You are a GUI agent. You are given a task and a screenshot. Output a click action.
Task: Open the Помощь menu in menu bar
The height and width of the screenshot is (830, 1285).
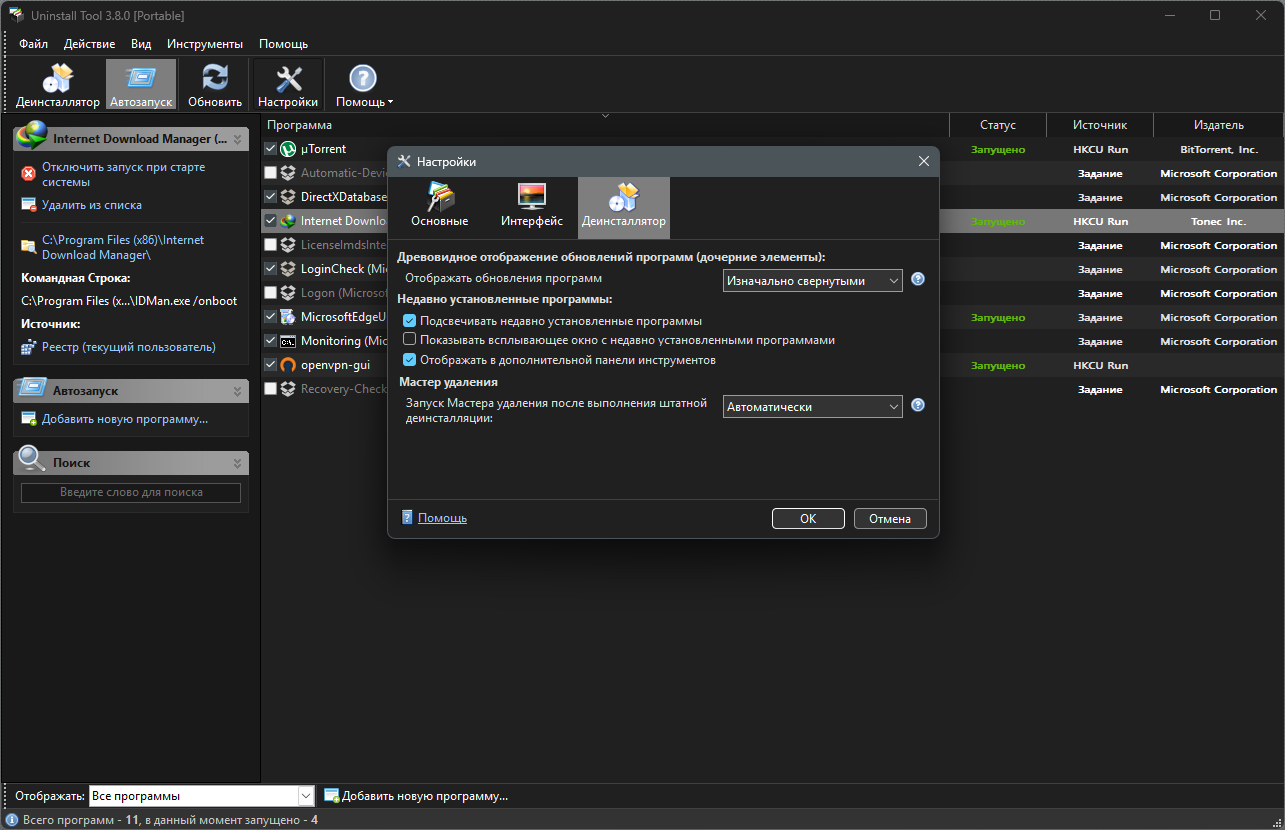coord(283,44)
